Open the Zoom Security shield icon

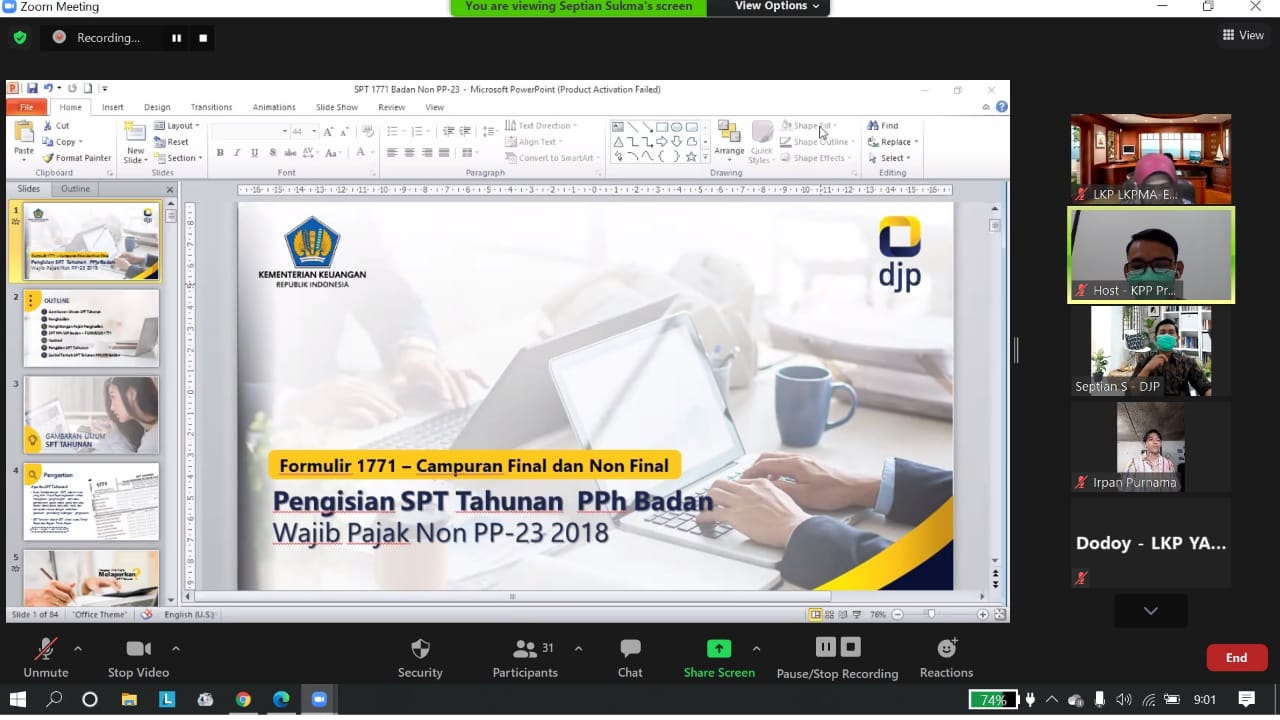click(420, 649)
